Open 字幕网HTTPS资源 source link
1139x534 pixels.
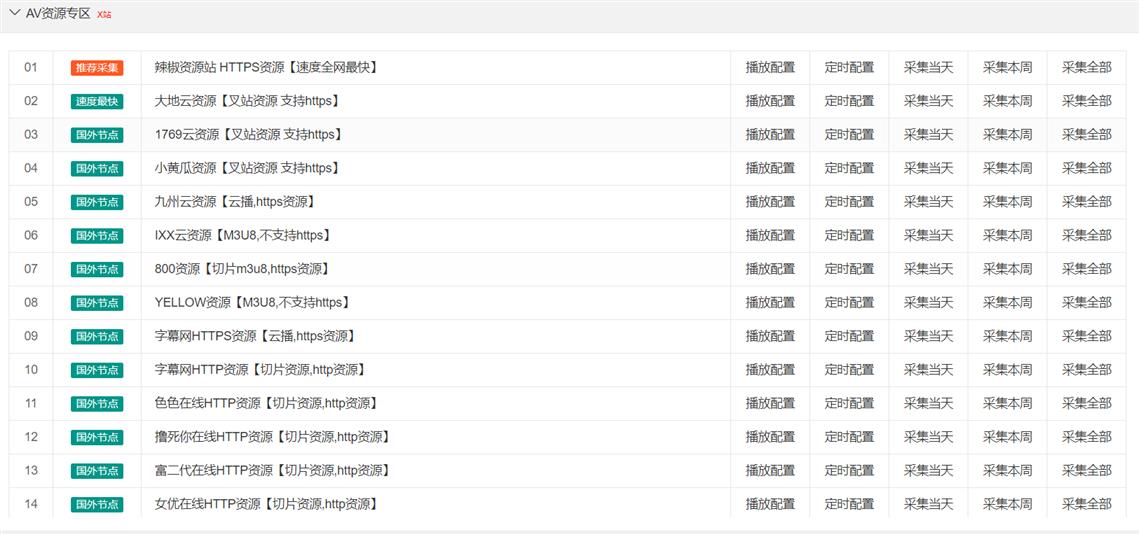(x=256, y=336)
